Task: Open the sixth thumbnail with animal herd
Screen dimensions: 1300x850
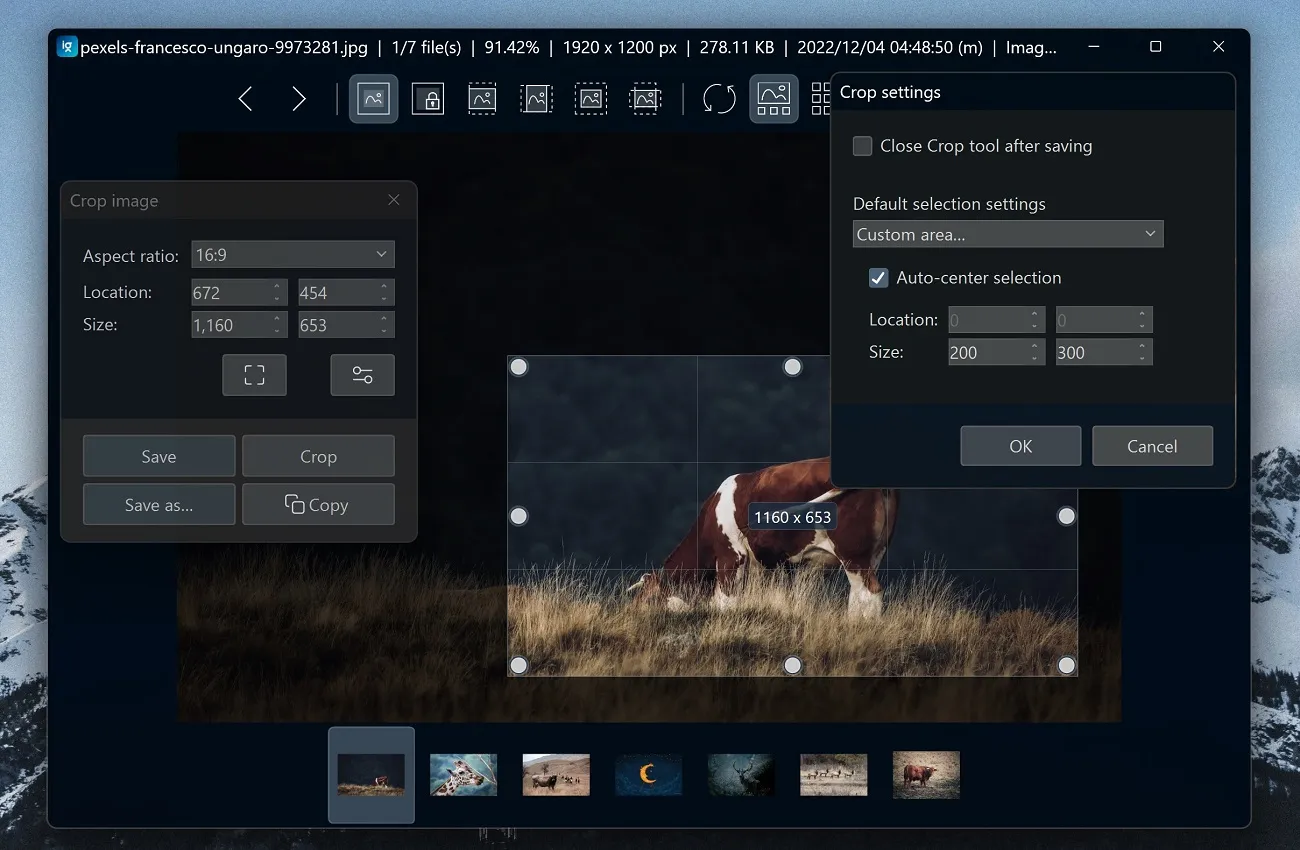Action: coord(834,775)
